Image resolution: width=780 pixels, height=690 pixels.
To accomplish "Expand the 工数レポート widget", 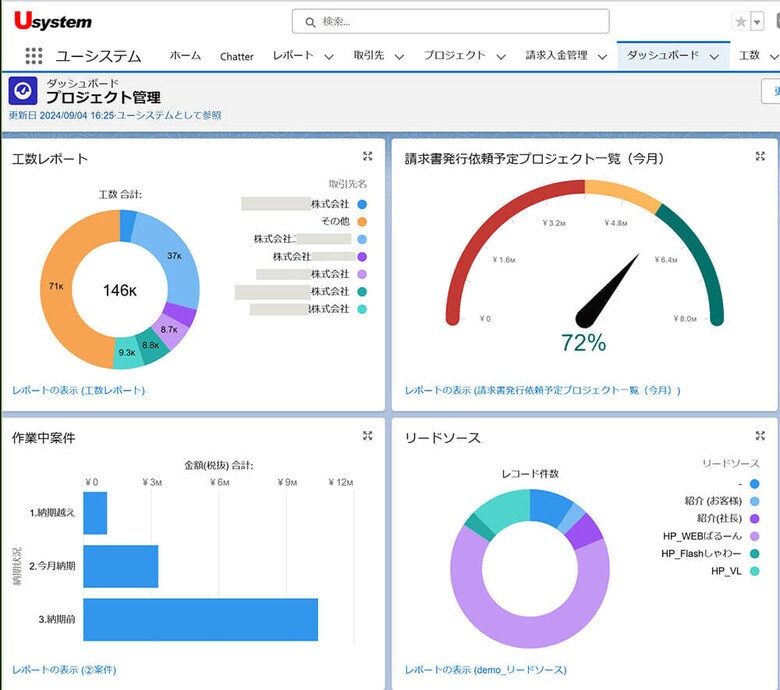I will point(368,156).
